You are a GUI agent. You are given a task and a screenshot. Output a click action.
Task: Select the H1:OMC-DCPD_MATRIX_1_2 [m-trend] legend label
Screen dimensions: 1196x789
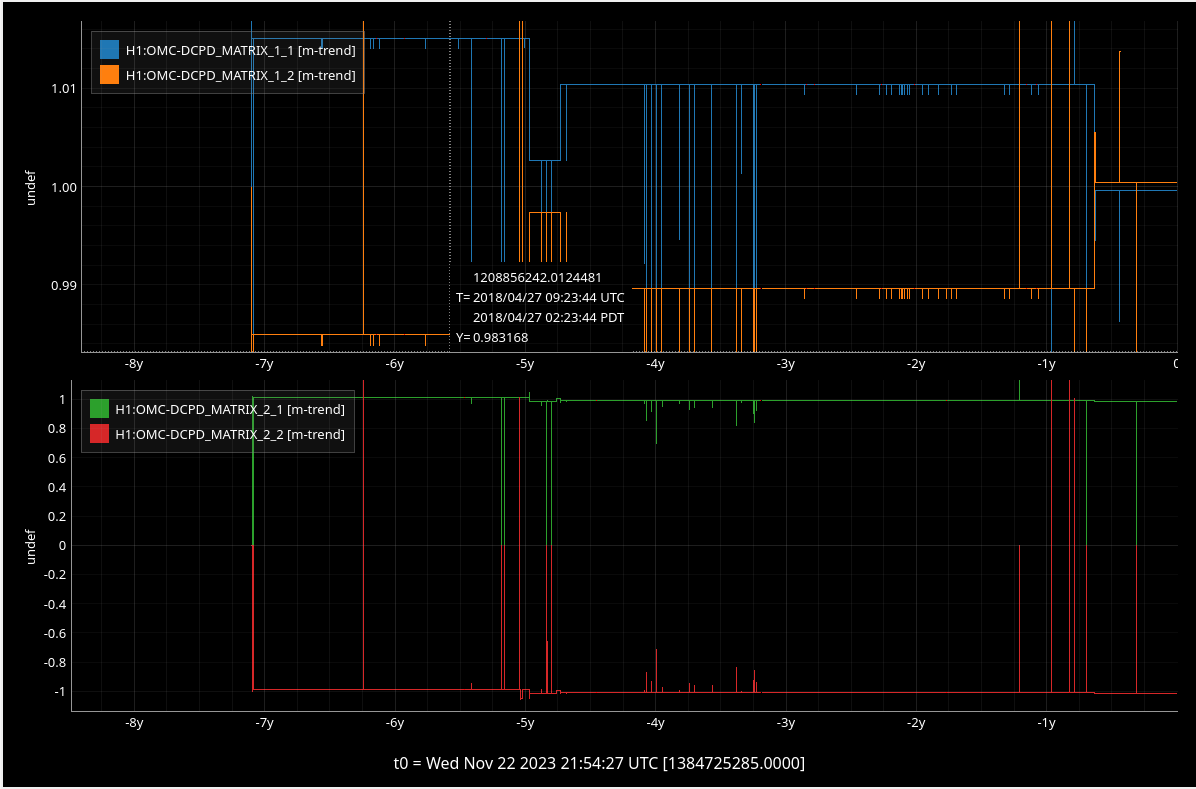tap(240, 75)
